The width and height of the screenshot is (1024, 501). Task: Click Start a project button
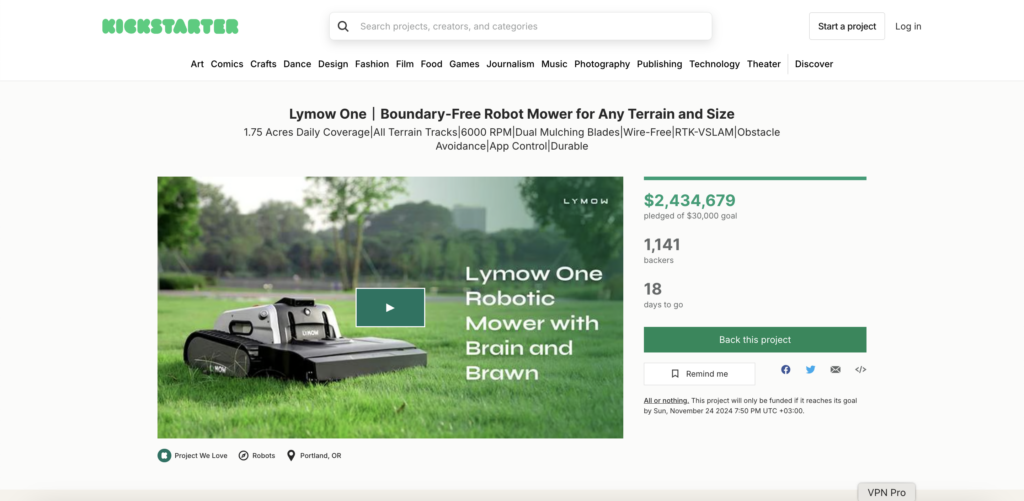[847, 27]
